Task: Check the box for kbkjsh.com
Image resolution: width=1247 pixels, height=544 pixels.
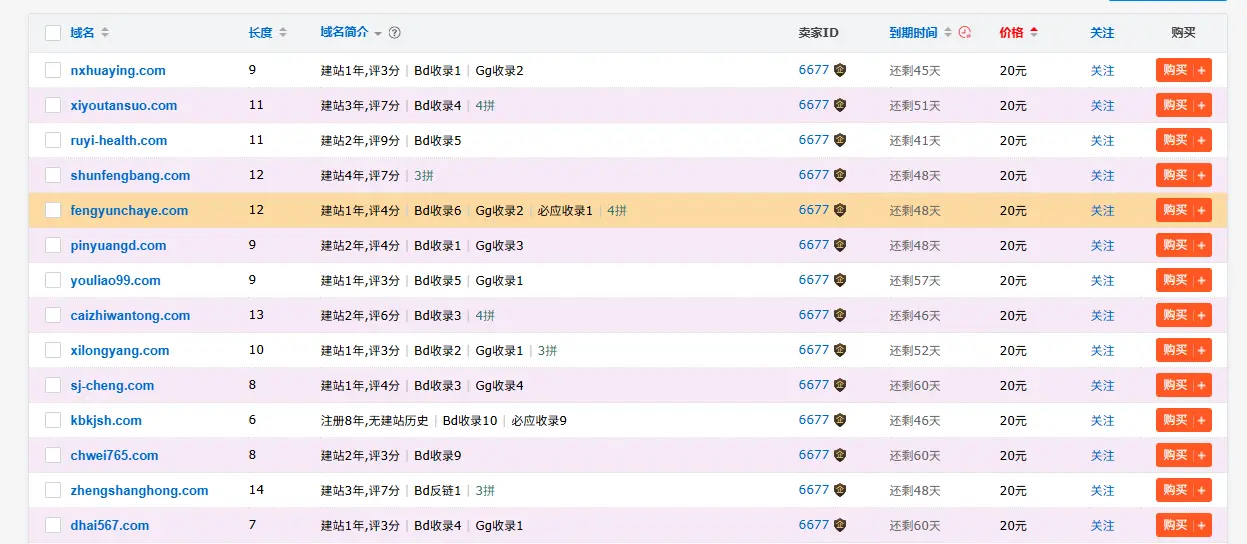Action: pyautogui.click(x=53, y=420)
